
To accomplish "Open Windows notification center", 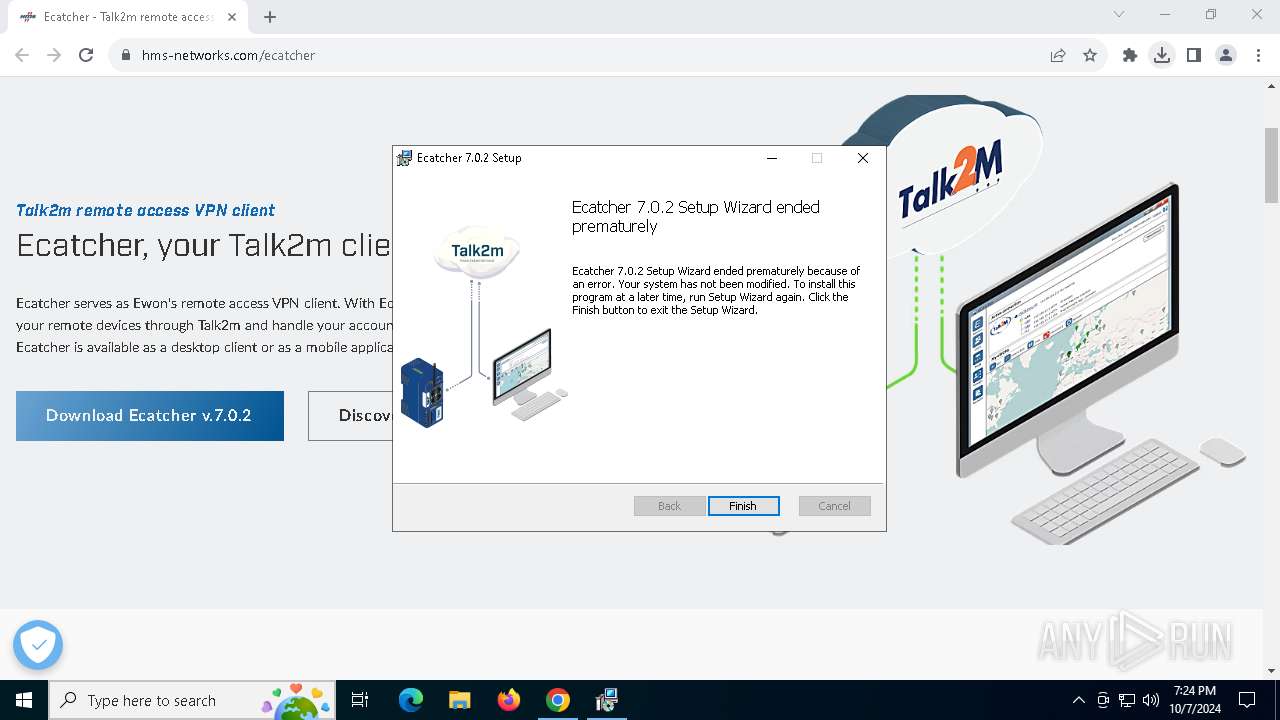I will tap(1247, 700).
